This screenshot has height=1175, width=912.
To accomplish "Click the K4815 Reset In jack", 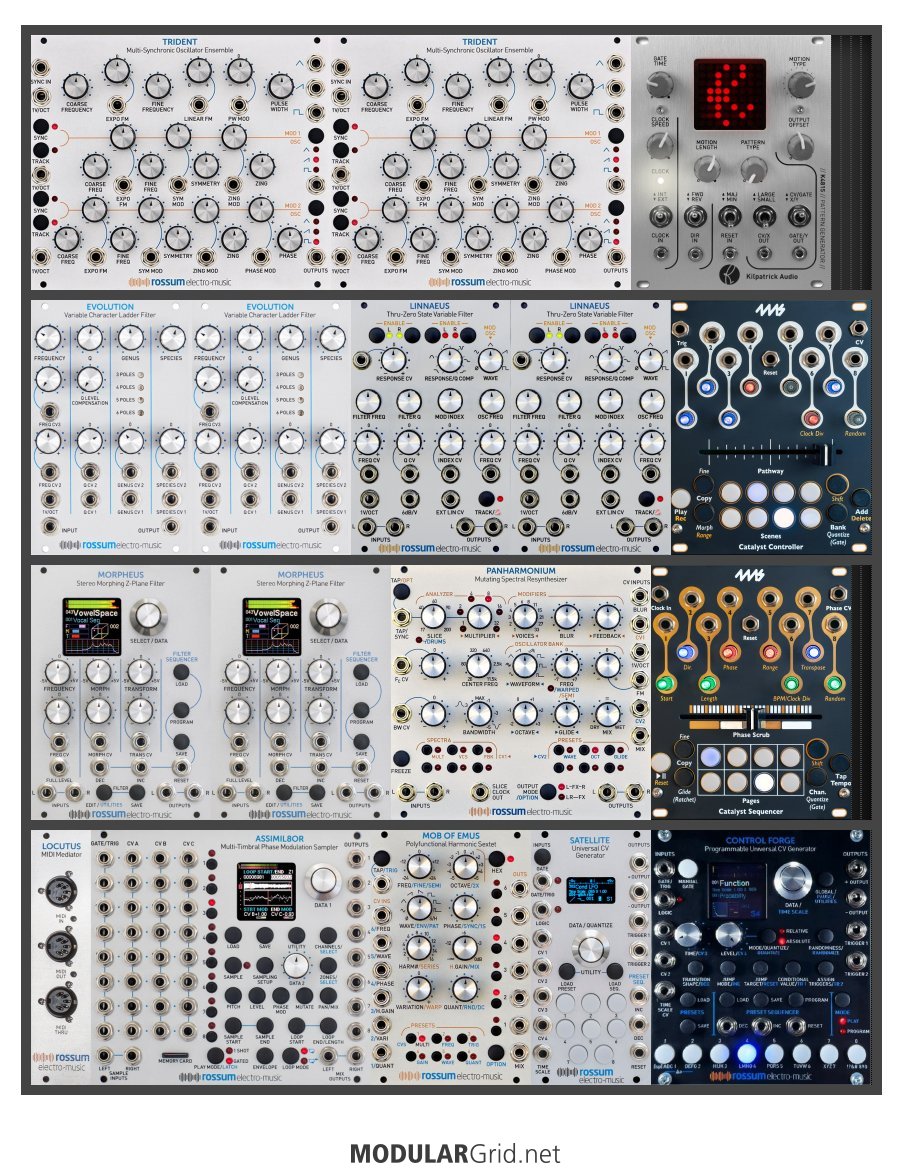I will click(x=729, y=253).
